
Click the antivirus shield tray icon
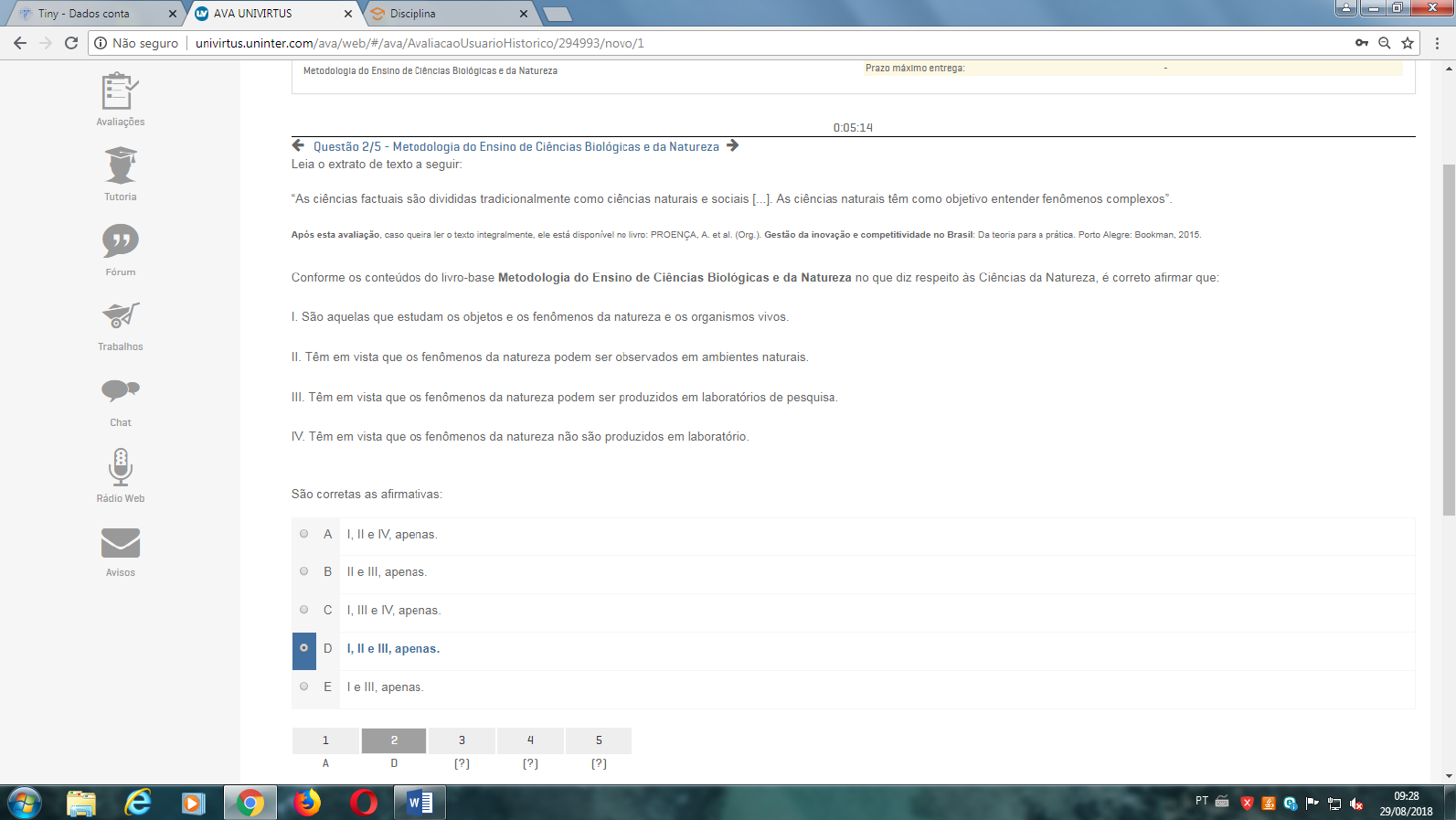click(1247, 804)
